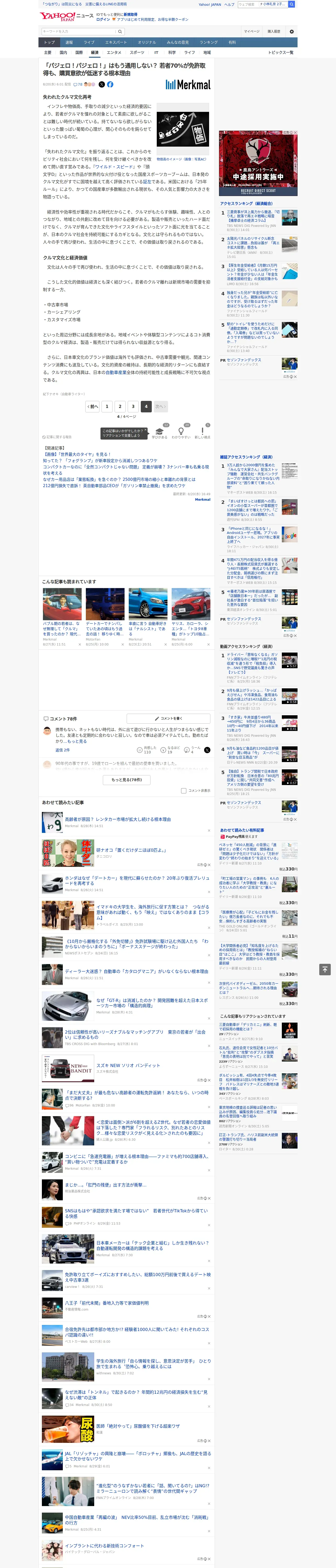The width and height of the screenshot is (336, 1568).
Task: Toggle コメント非表示 checkbox
Action: (183, 791)
